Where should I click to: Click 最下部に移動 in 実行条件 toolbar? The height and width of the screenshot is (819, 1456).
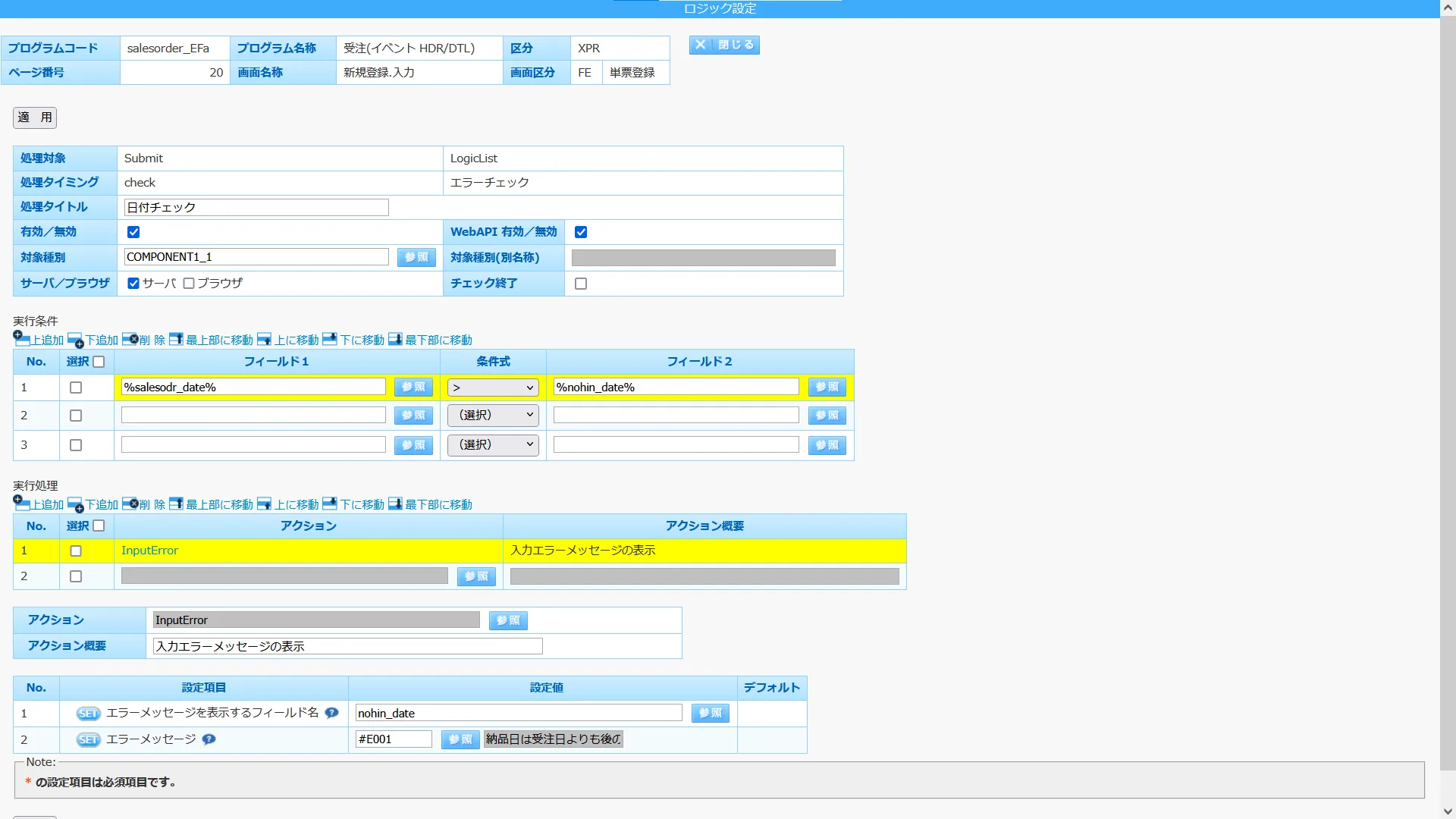tap(430, 340)
